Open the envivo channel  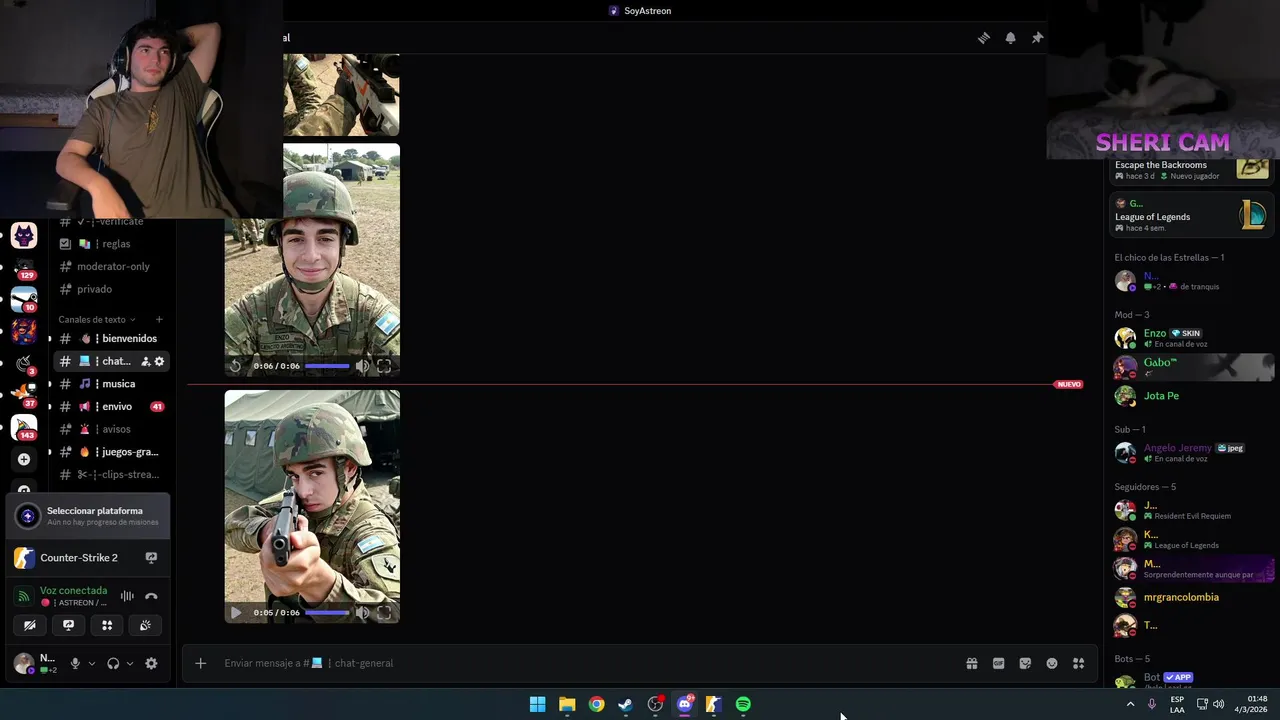coord(110,407)
